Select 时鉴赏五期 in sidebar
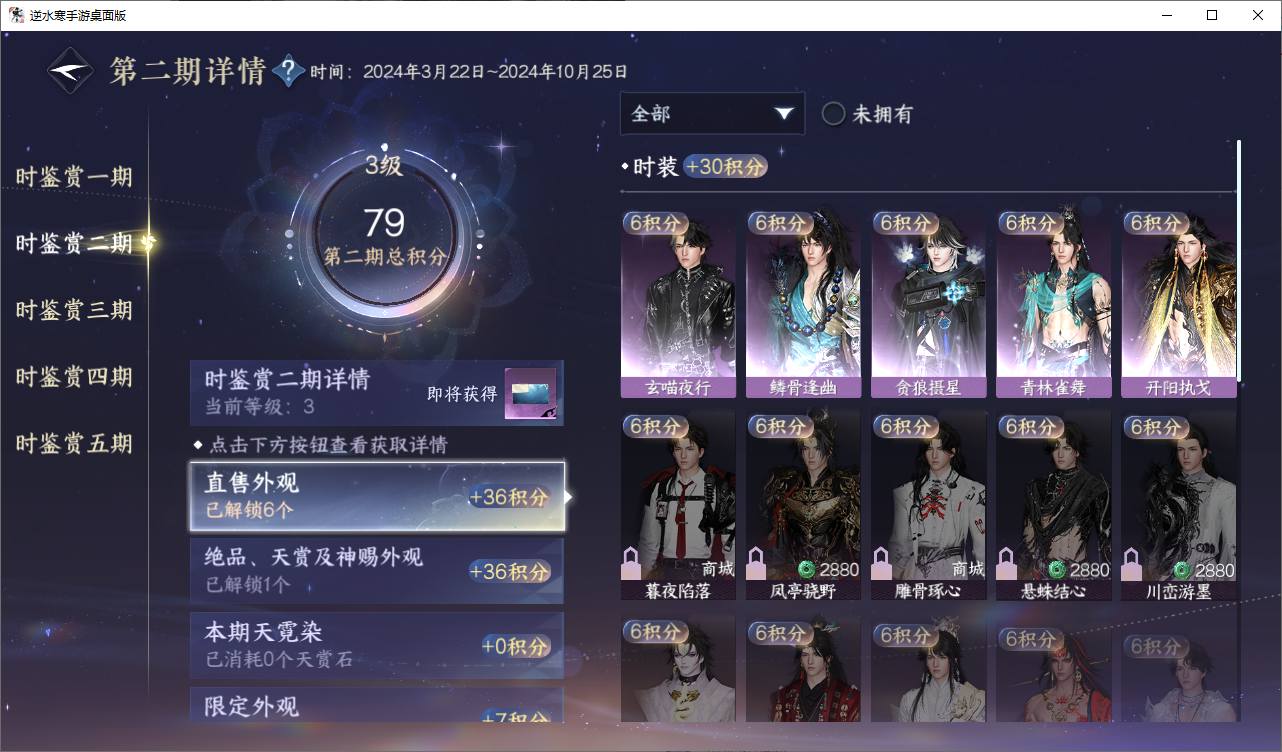 coord(74,443)
